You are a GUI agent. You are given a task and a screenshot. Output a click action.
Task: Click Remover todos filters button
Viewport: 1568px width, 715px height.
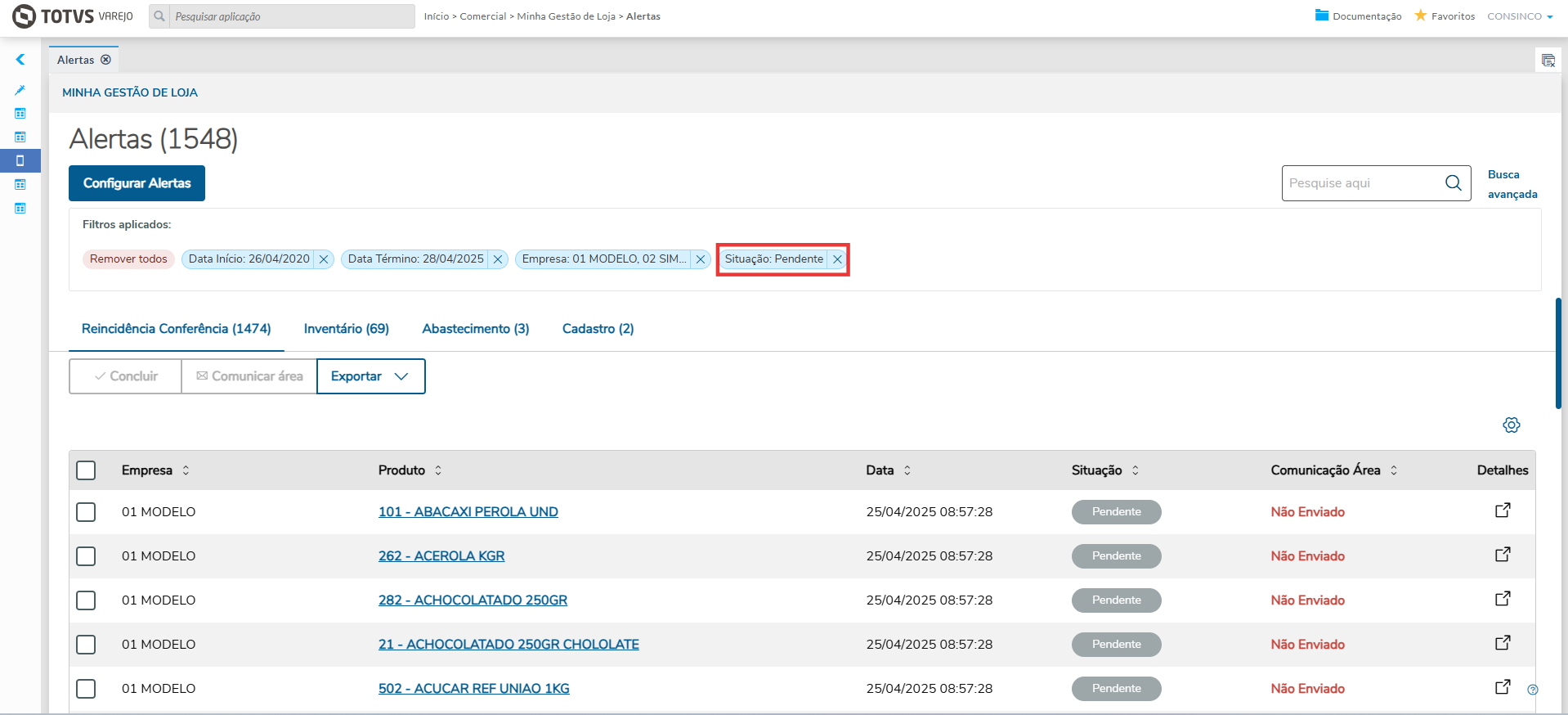pos(128,259)
